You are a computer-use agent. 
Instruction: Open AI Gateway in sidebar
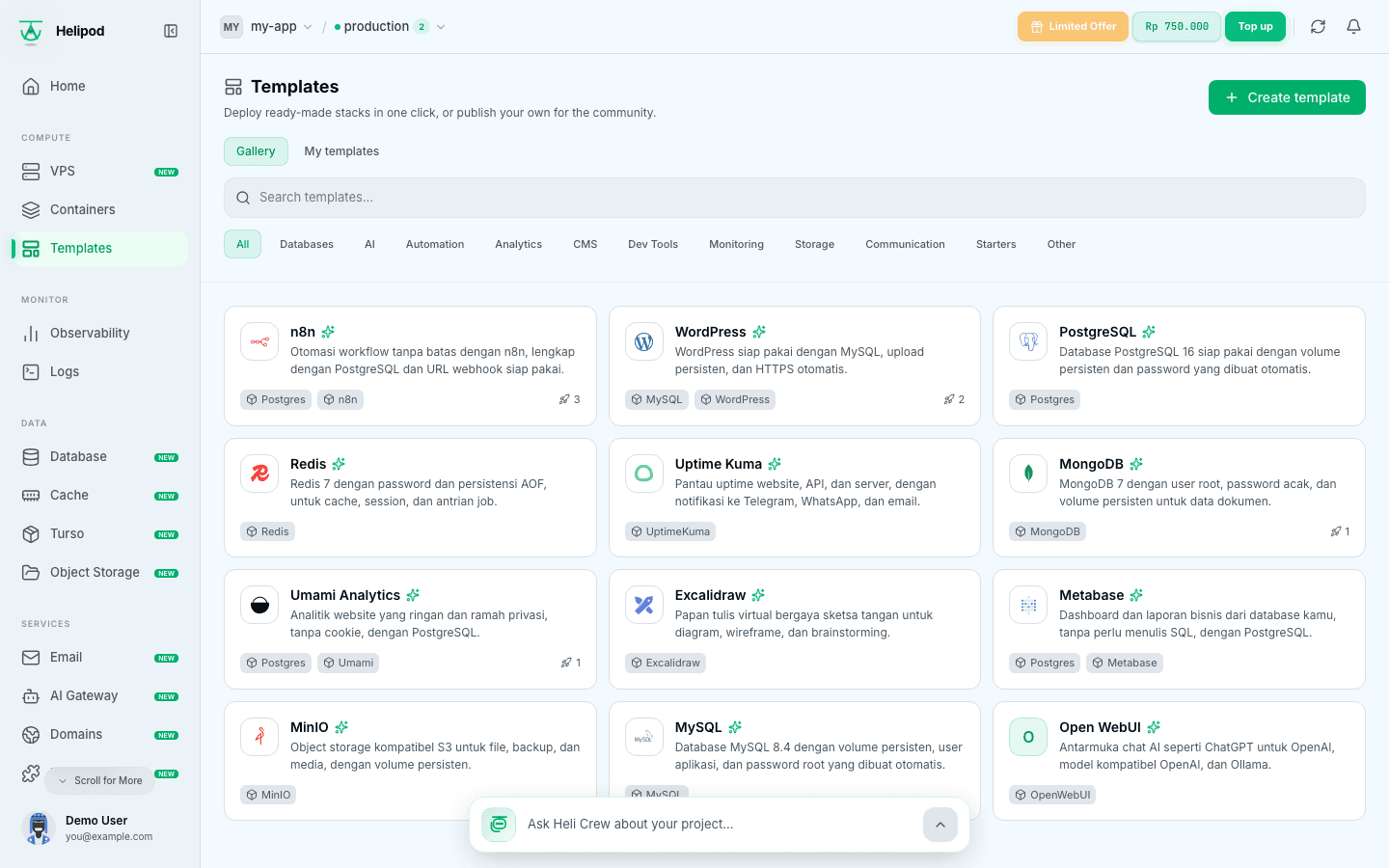(100, 695)
